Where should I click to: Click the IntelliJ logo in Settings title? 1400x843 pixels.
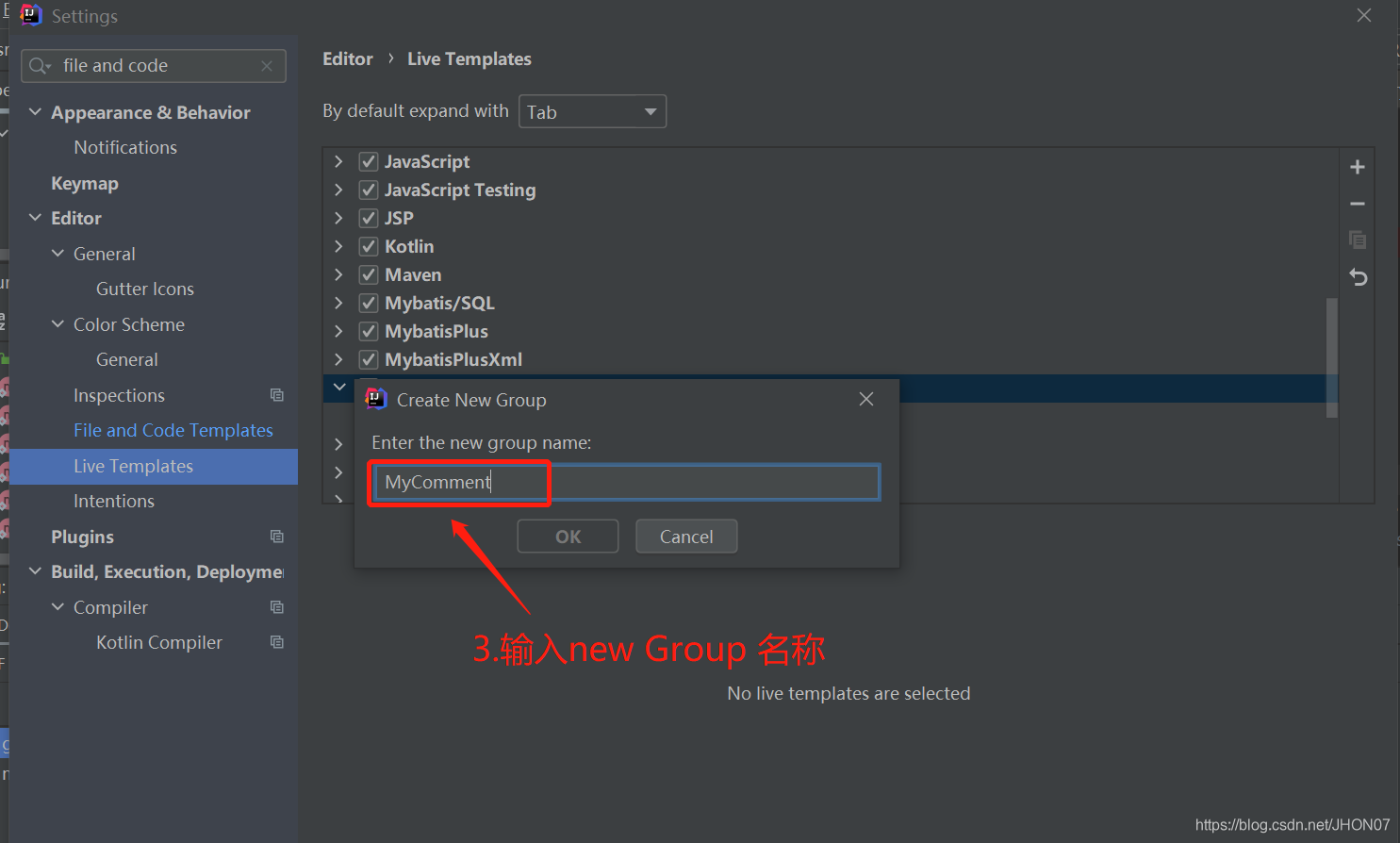coord(31,15)
